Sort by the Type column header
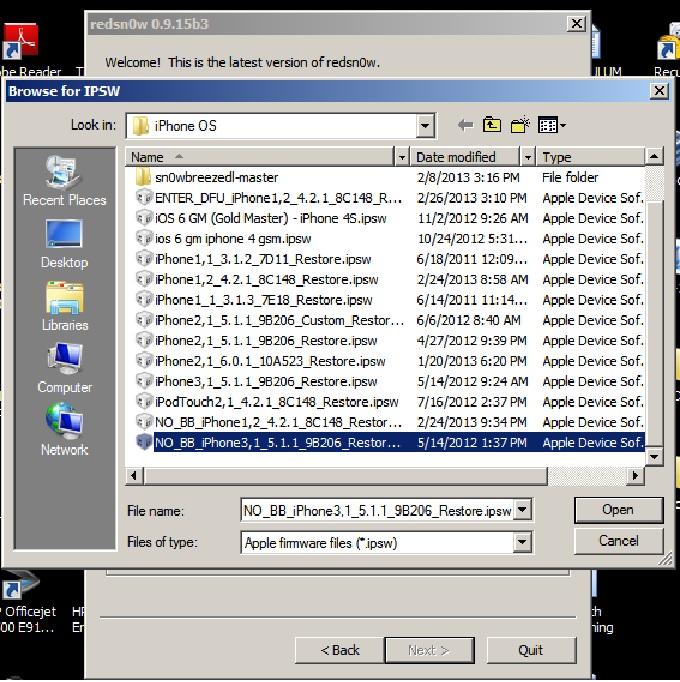This screenshot has width=680, height=682. [x=590, y=157]
